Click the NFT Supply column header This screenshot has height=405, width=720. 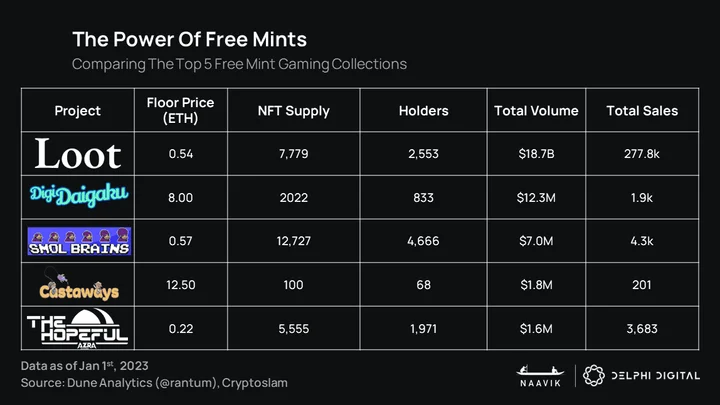pyautogui.click(x=294, y=111)
